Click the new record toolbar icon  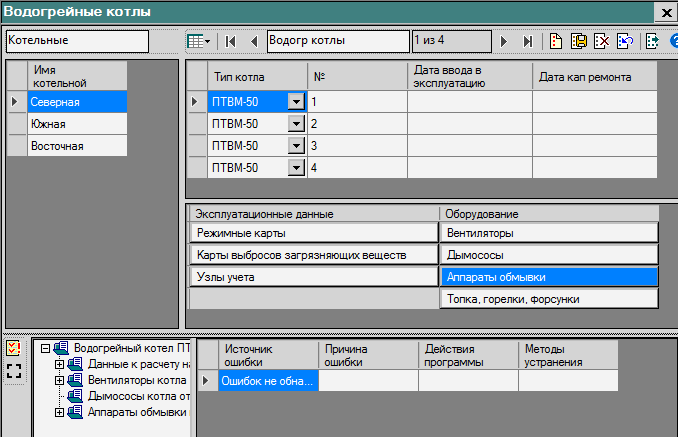pos(555,41)
